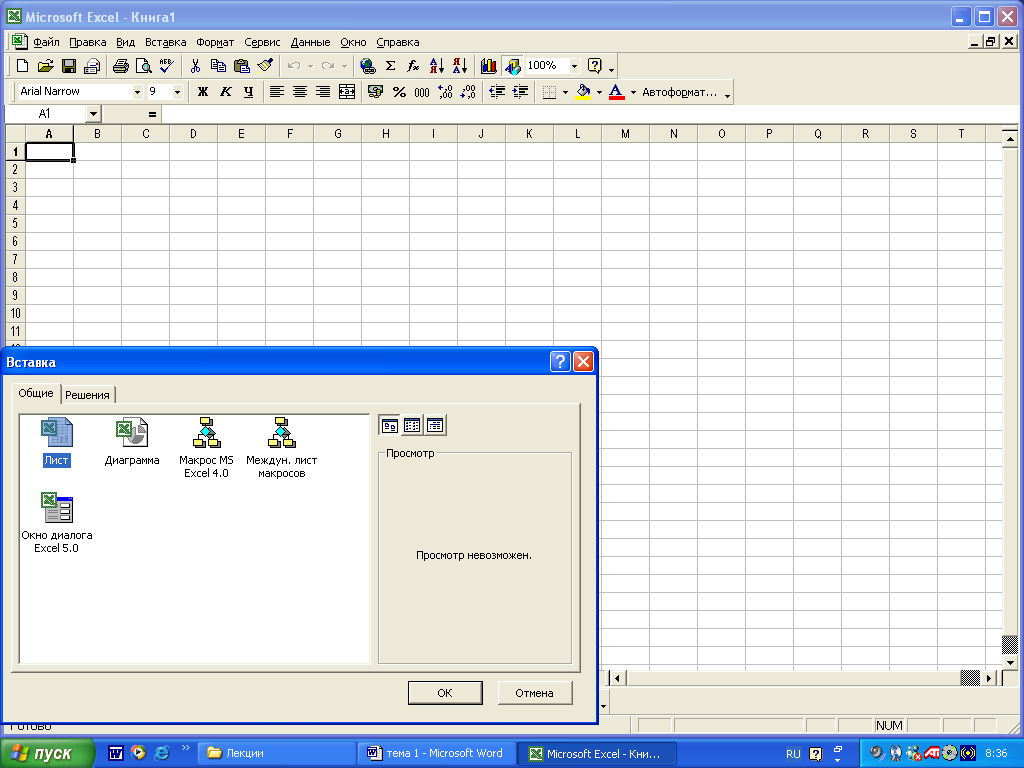
Task: Expand the Name Box A1 dropdown
Action: [x=93, y=114]
